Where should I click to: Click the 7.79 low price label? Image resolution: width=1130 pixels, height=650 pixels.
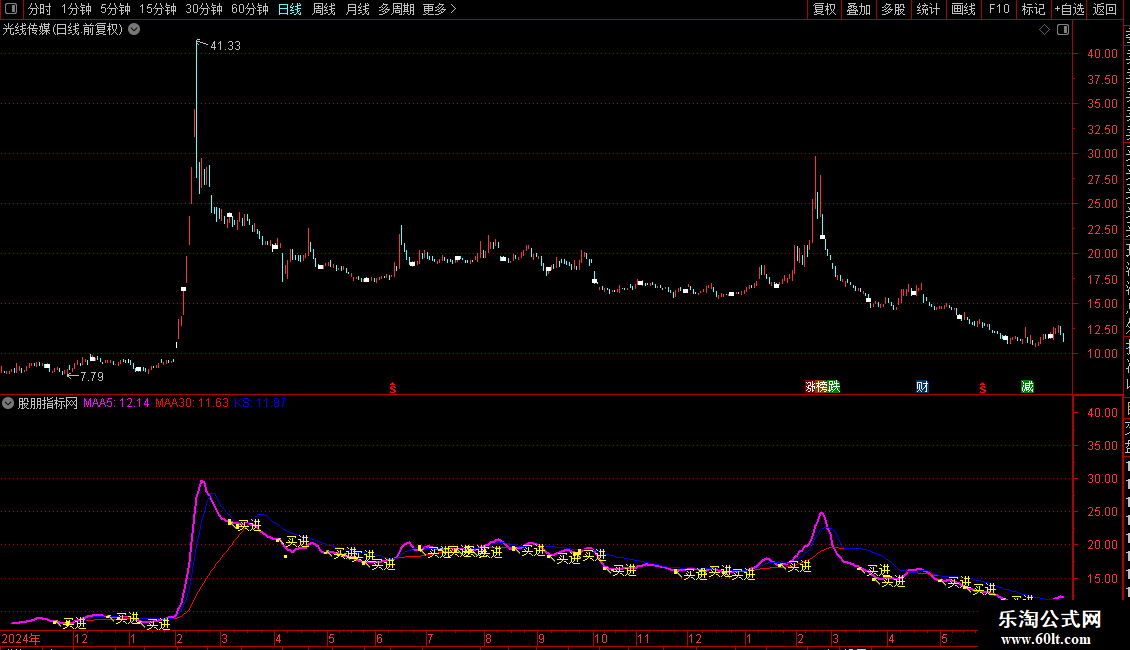pos(92,376)
